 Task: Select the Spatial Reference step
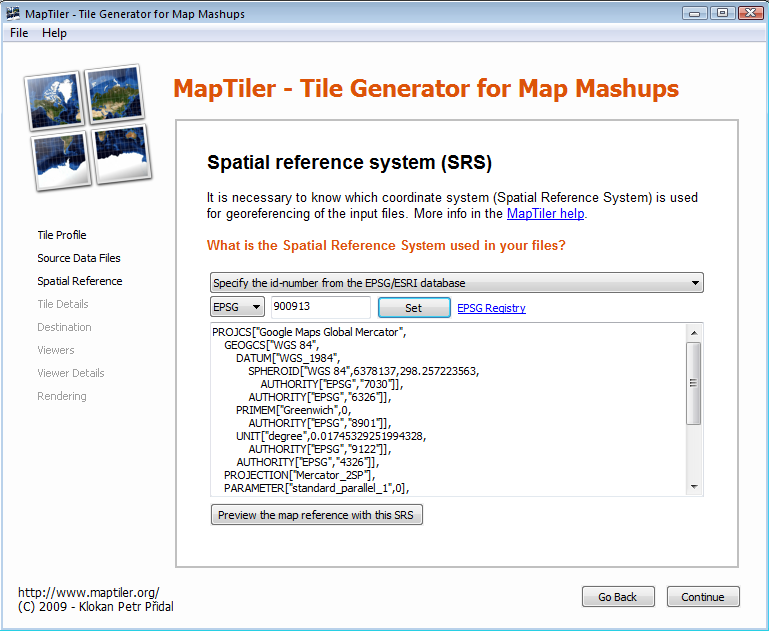point(80,281)
